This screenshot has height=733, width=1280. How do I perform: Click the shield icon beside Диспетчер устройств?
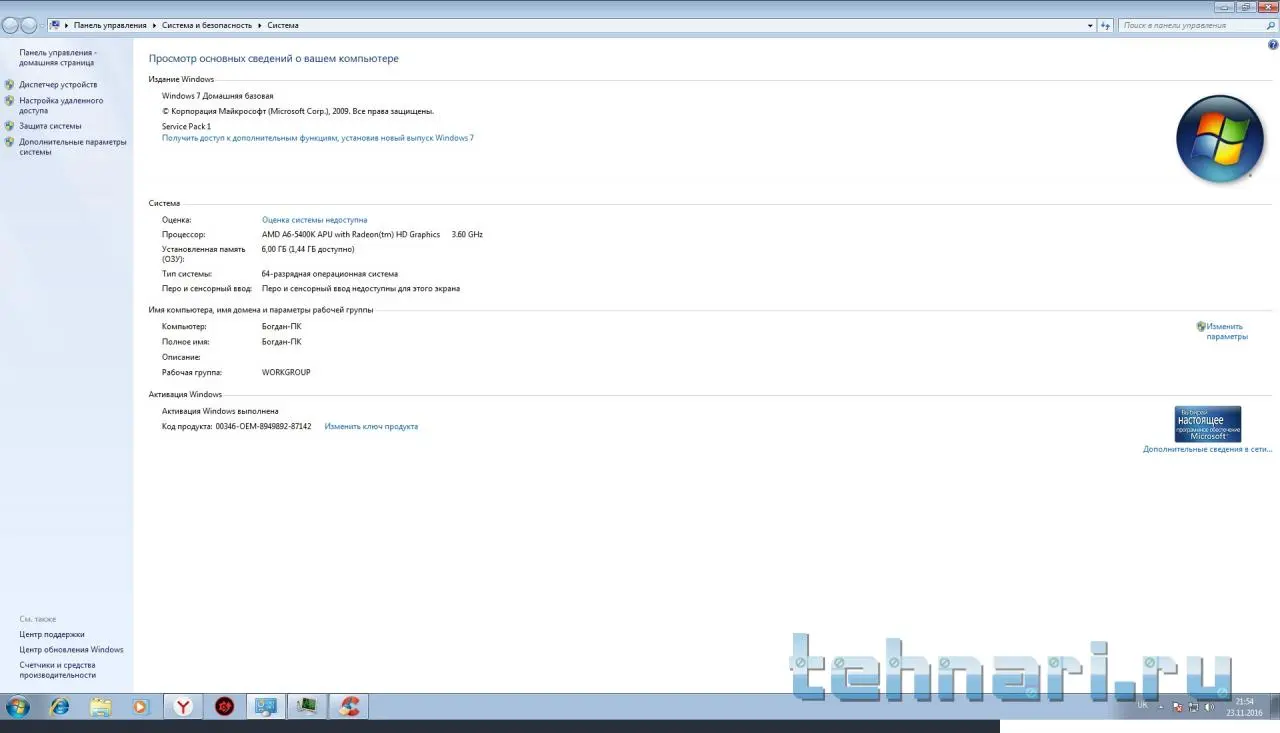pos(10,85)
